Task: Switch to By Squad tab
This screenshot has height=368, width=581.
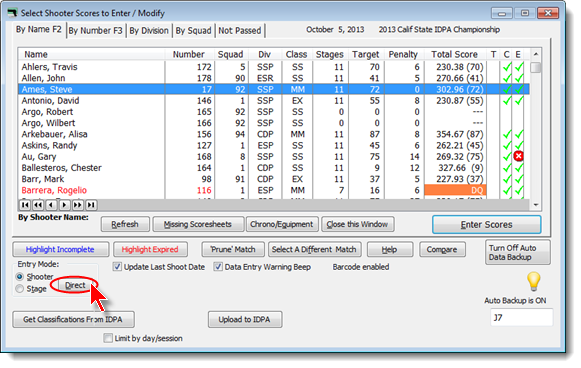Action: coord(193,30)
